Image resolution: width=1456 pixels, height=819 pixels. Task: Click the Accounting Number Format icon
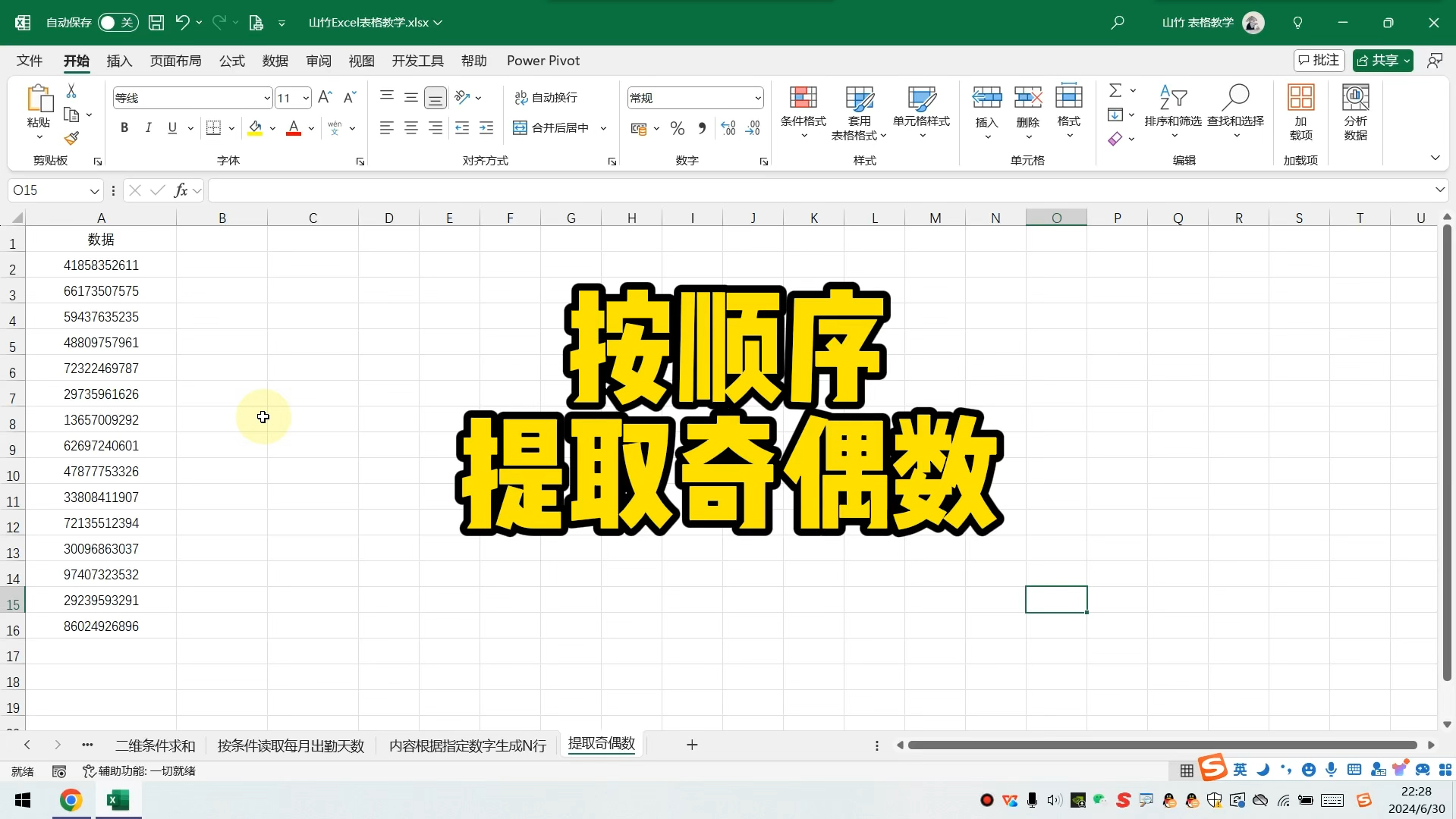(639, 128)
